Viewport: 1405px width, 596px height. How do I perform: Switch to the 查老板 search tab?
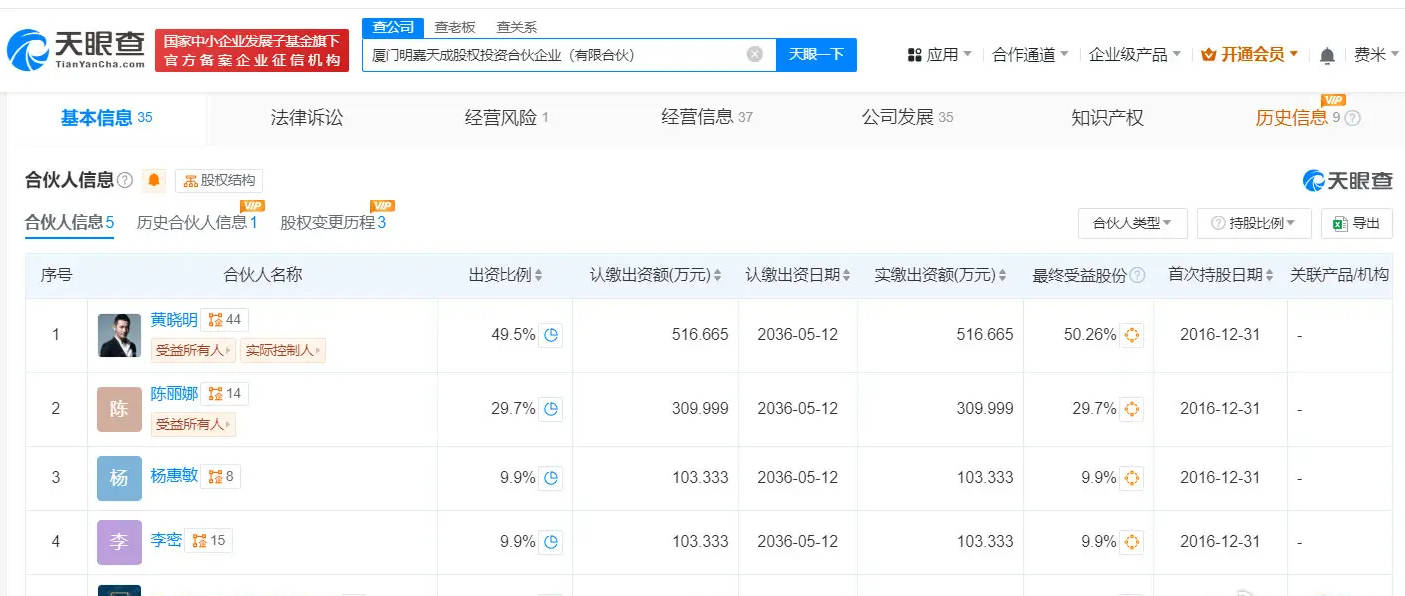click(x=456, y=27)
